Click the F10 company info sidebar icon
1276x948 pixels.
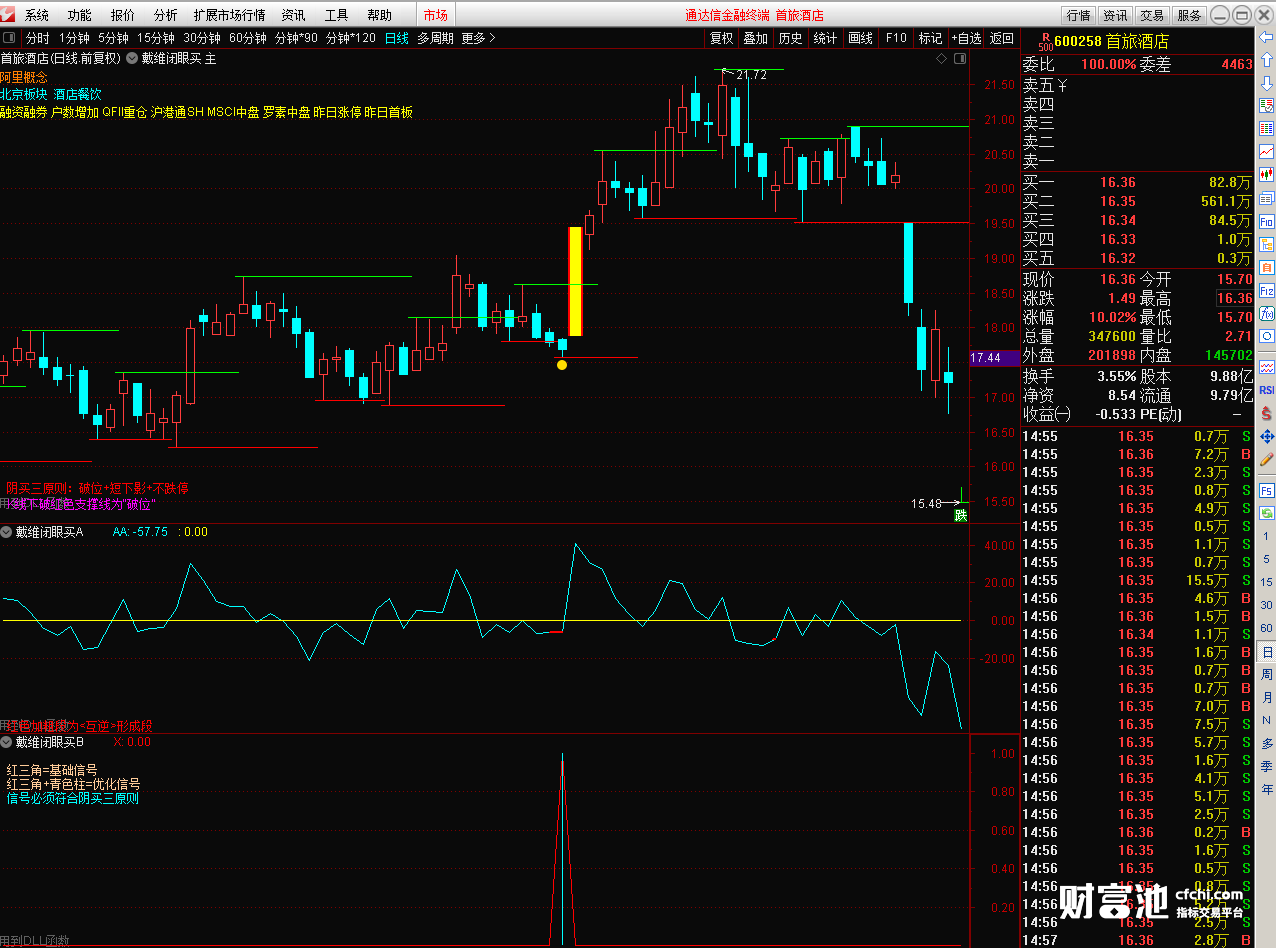point(1266,220)
